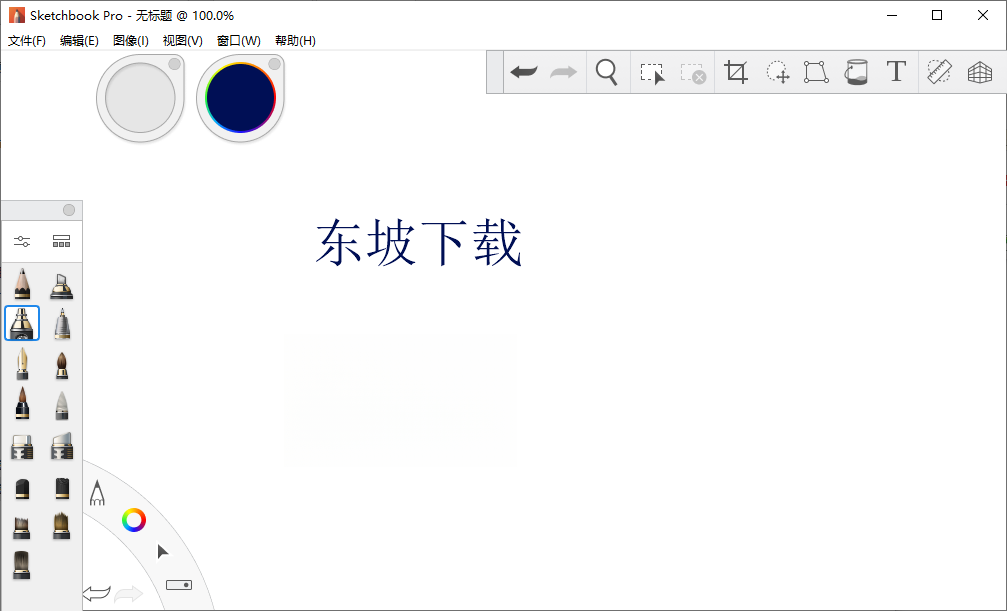
Task: Click the Redo arrow in top toolbar
Action: pyautogui.click(x=563, y=72)
